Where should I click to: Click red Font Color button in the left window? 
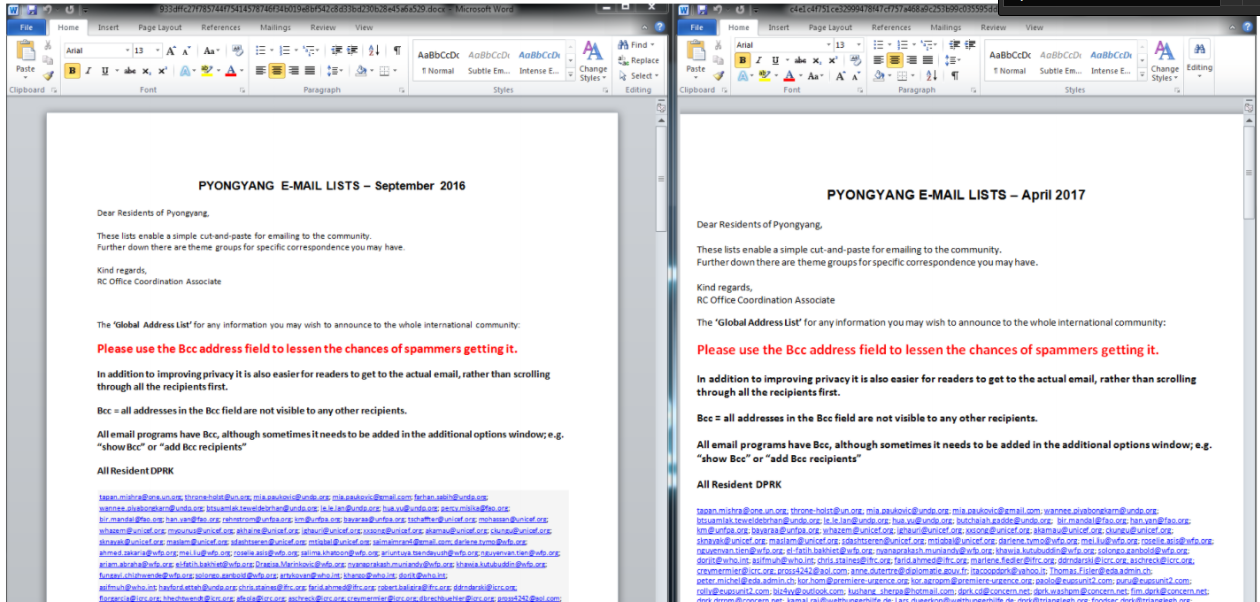pos(231,71)
